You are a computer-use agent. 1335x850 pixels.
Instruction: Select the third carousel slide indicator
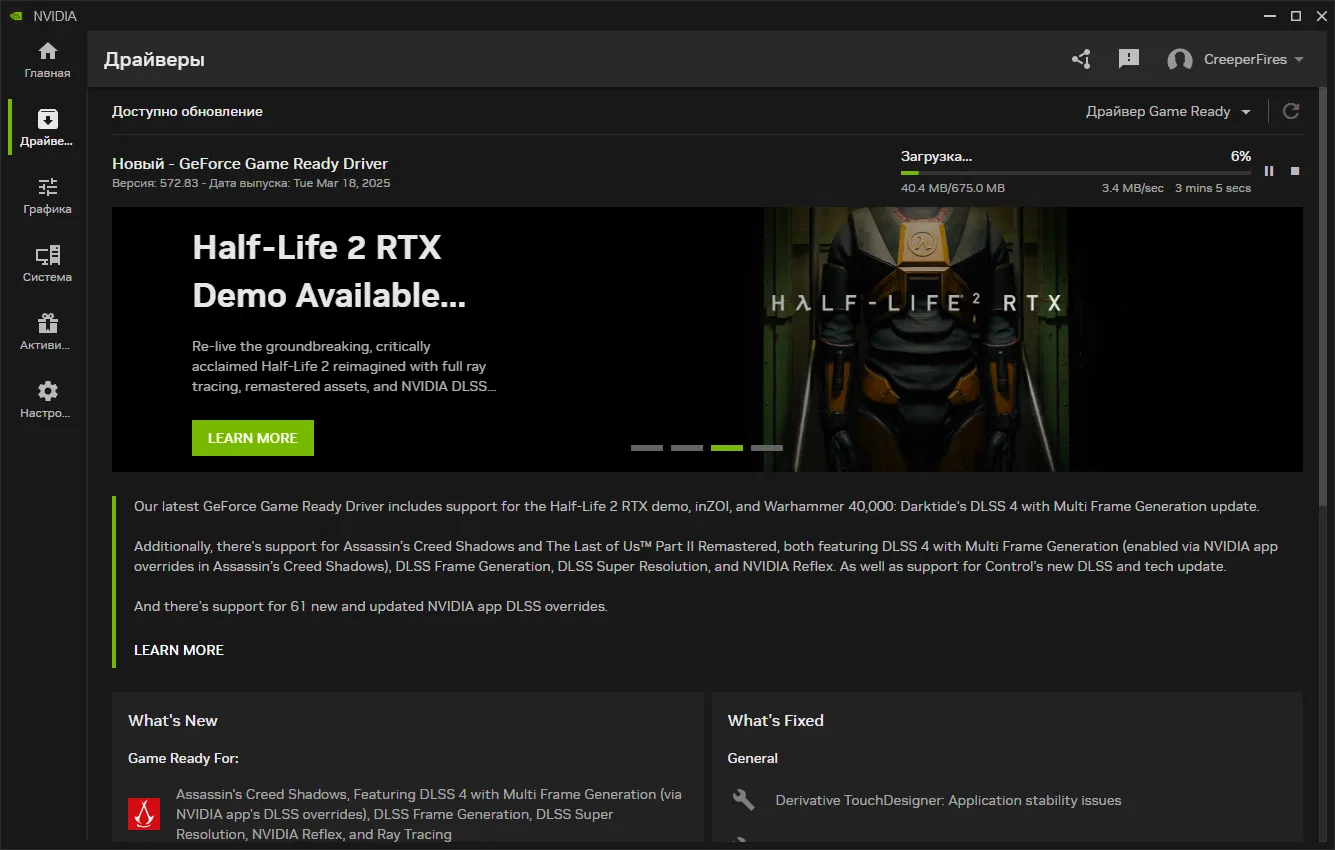727,448
